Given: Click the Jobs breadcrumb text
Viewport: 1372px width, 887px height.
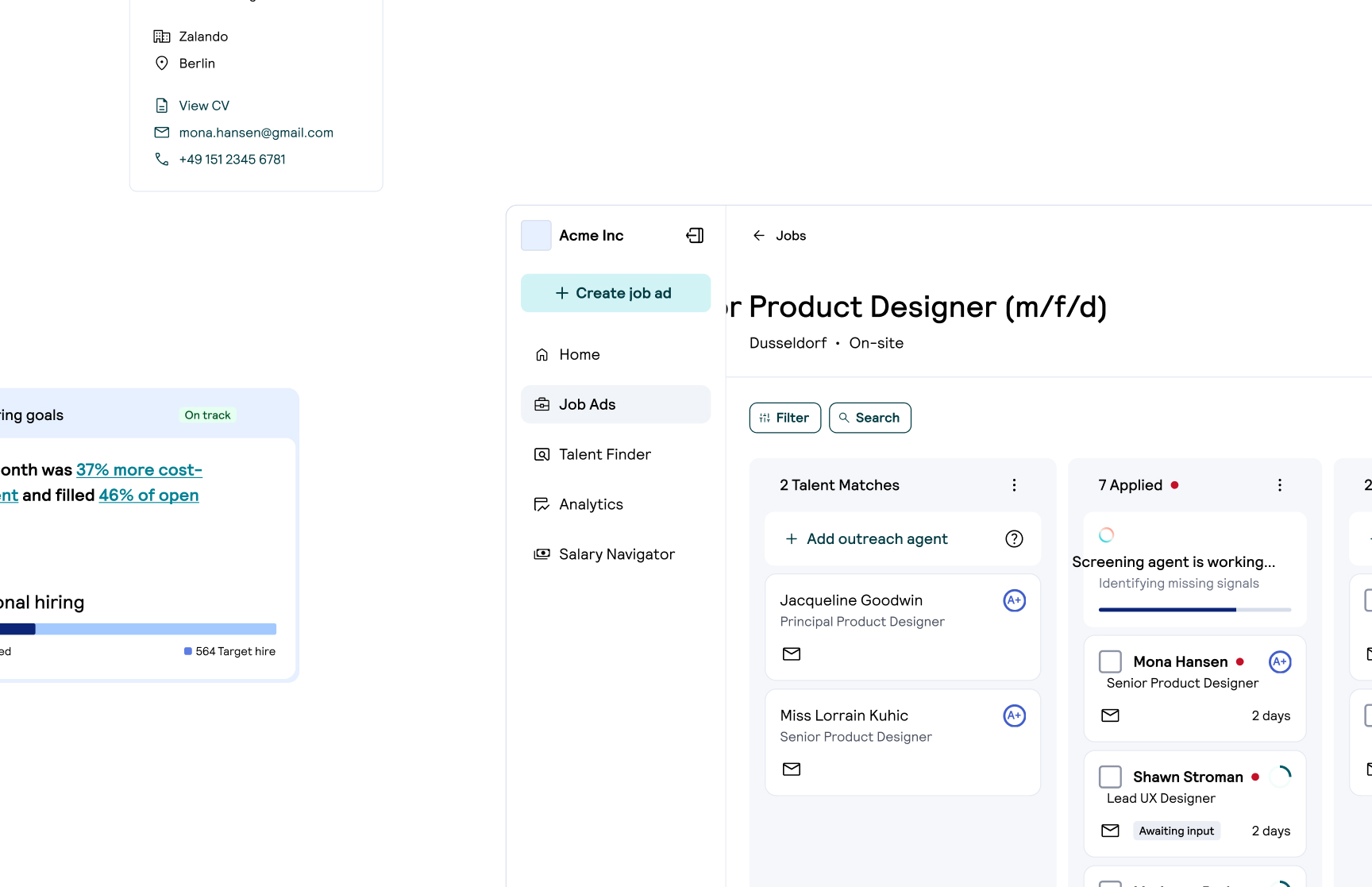Looking at the screenshot, I should tap(791, 236).
